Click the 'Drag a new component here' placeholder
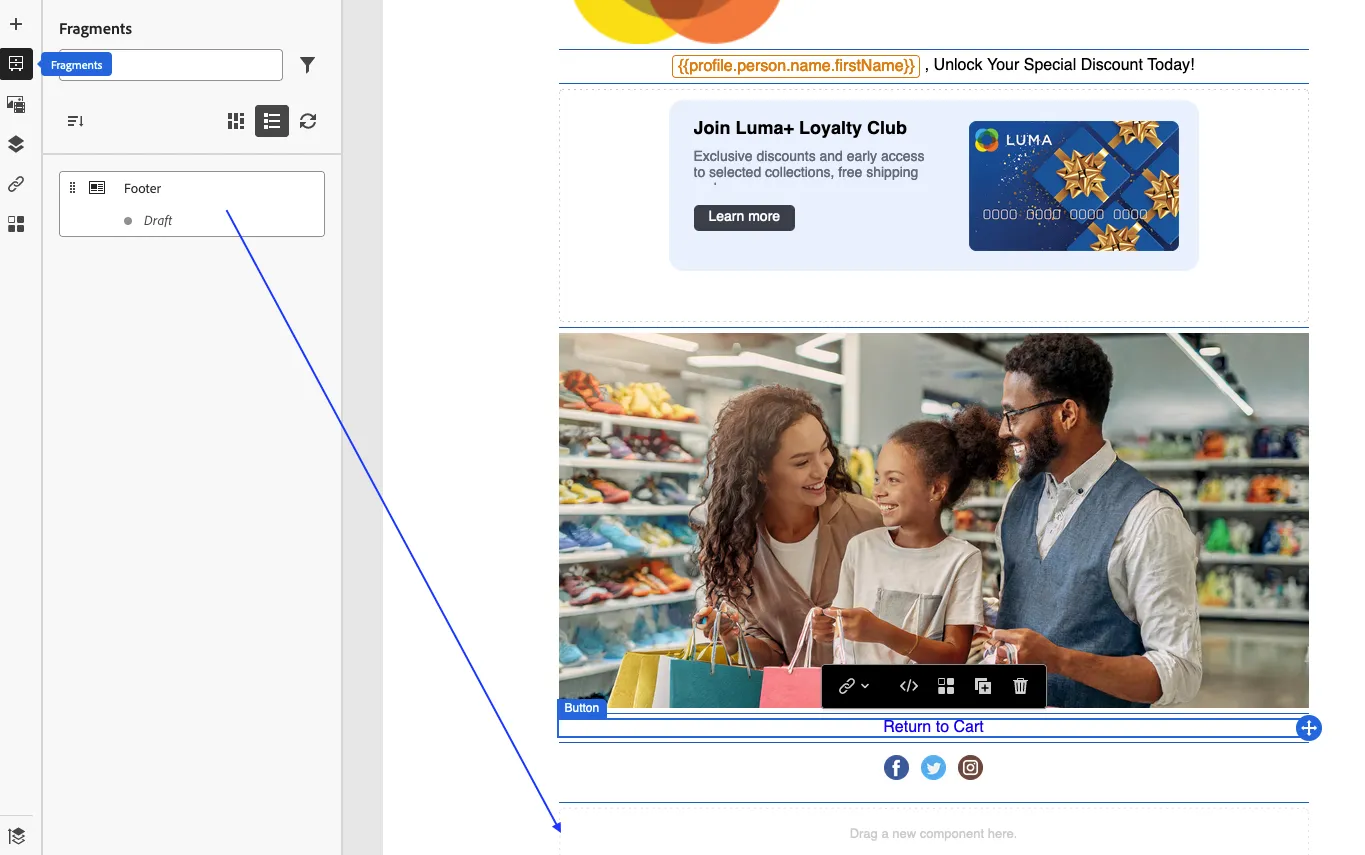 coord(933,834)
